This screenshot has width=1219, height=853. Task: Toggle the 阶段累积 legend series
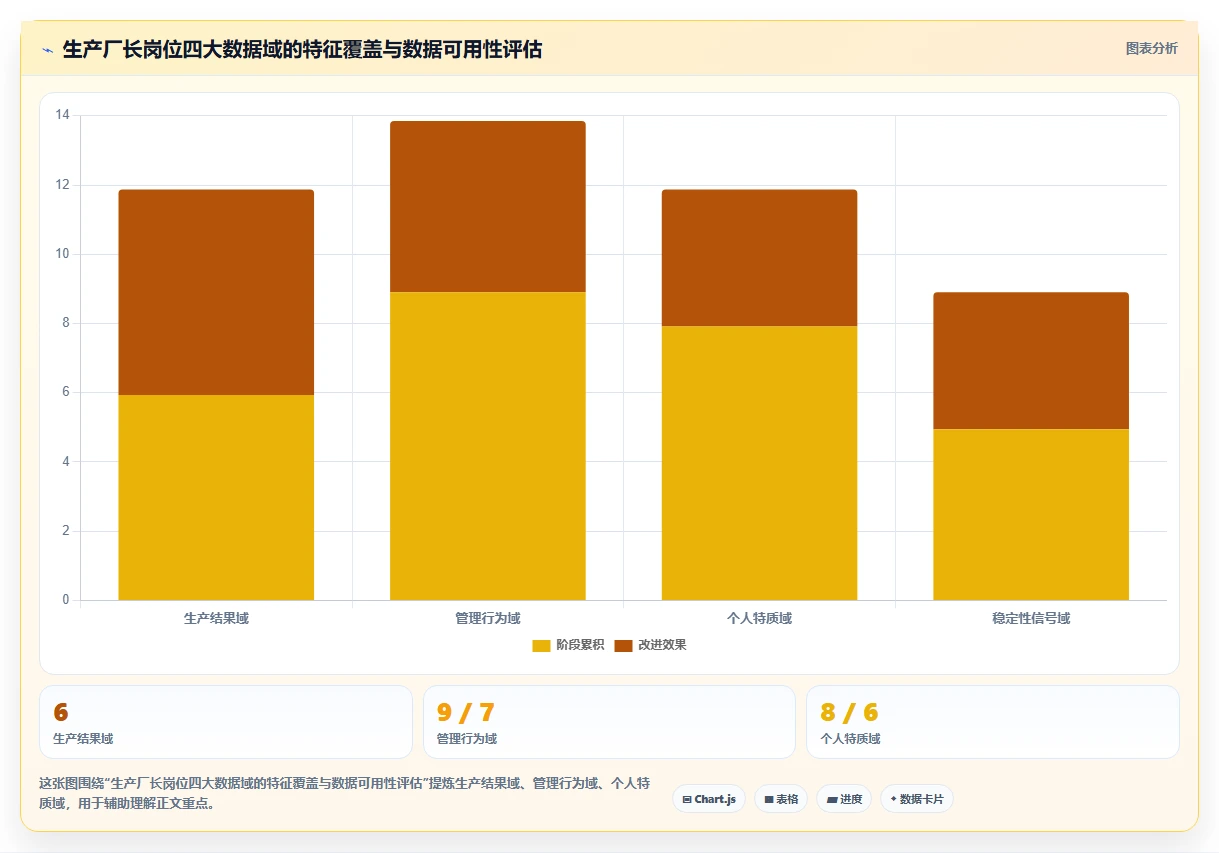[x=568, y=645]
